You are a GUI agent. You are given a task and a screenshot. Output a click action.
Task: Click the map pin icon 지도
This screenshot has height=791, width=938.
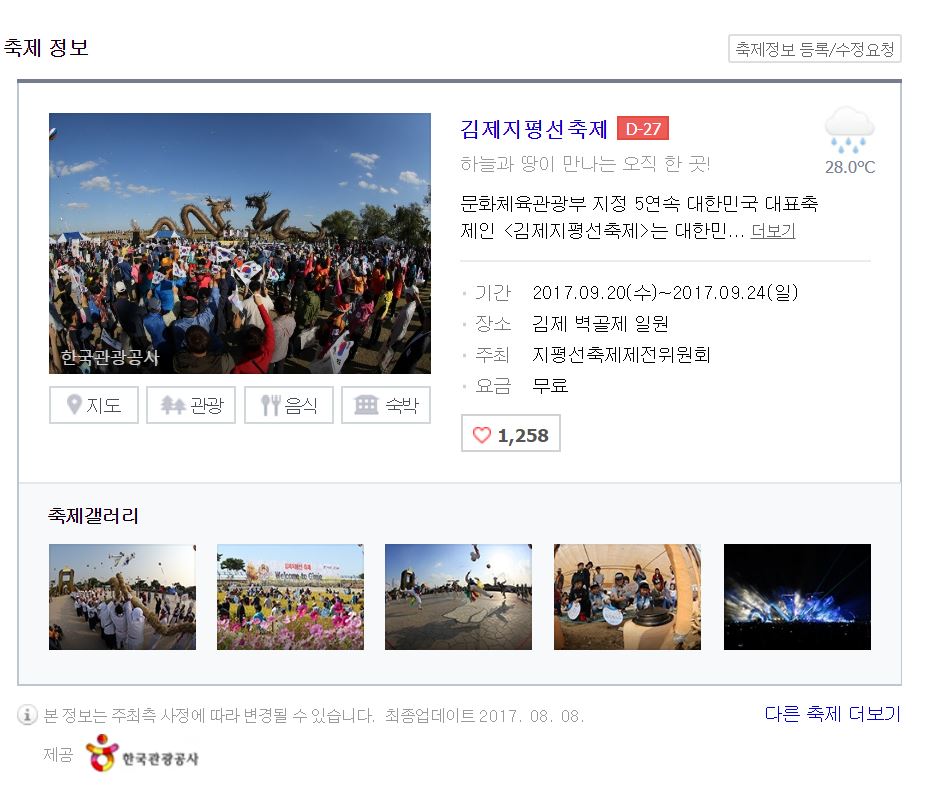pyautogui.click(x=74, y=405)
